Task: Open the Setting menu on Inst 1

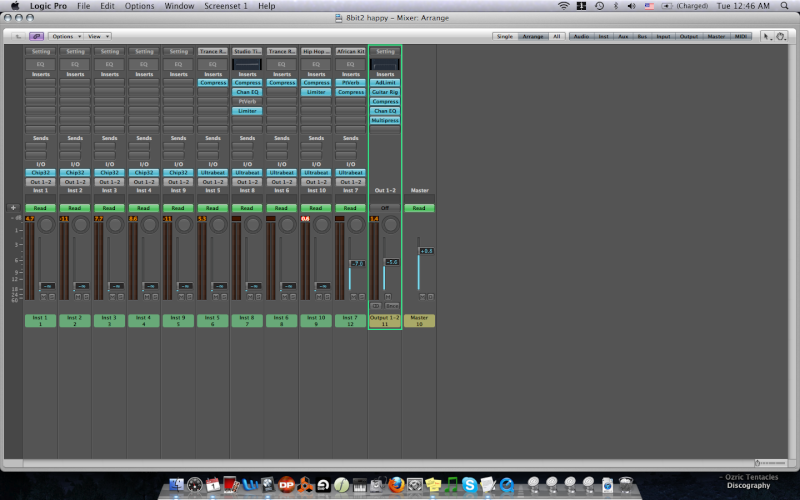Action: [41, 52]
